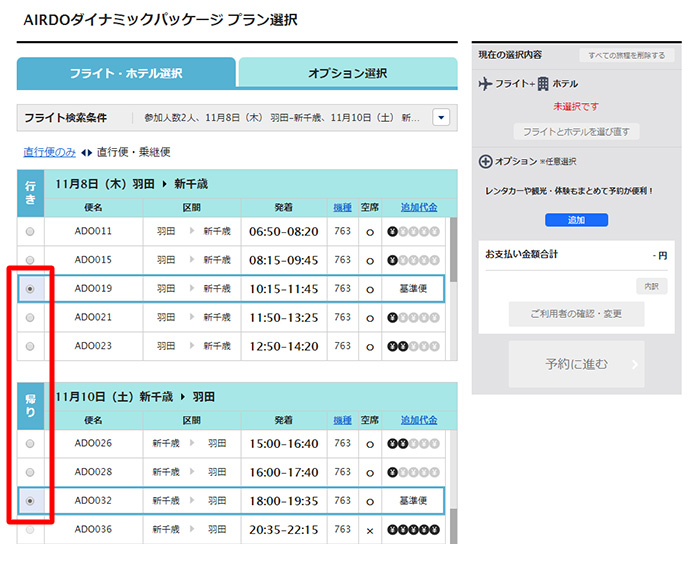Viewport: 700px width, 562px height.
Task: Click the 内訳 breakdown button
Action: [x=651, y=287]
